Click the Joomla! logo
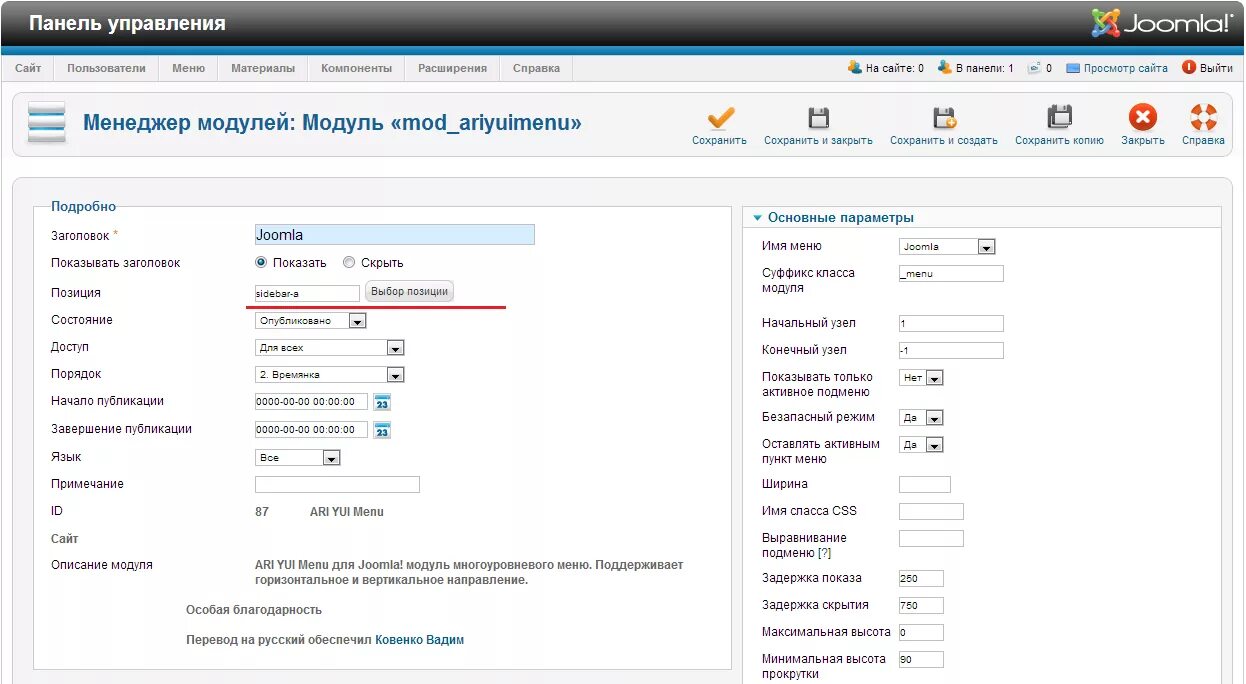 pos(1161,22)
